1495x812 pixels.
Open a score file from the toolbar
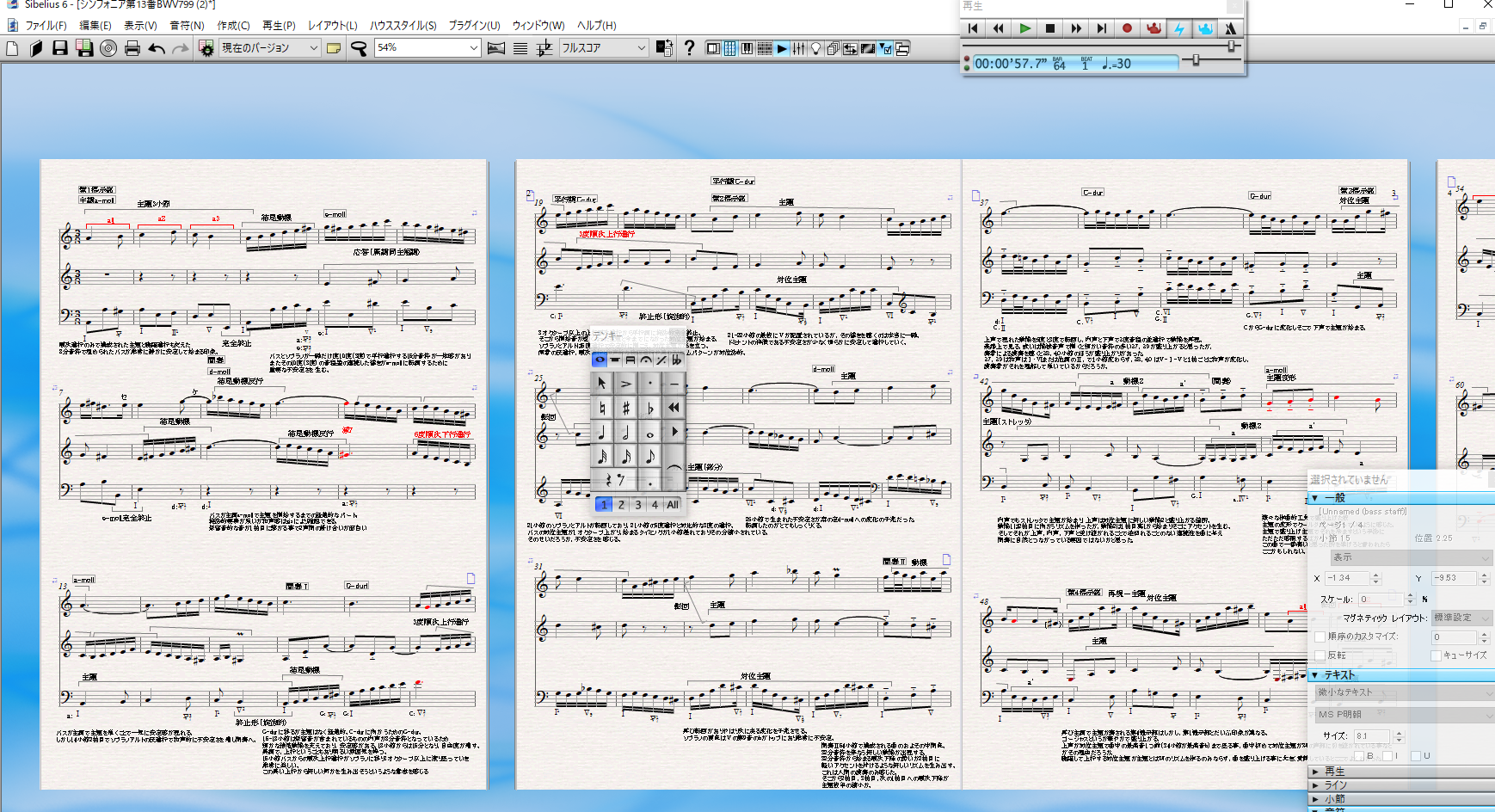(x=35, y=48)
